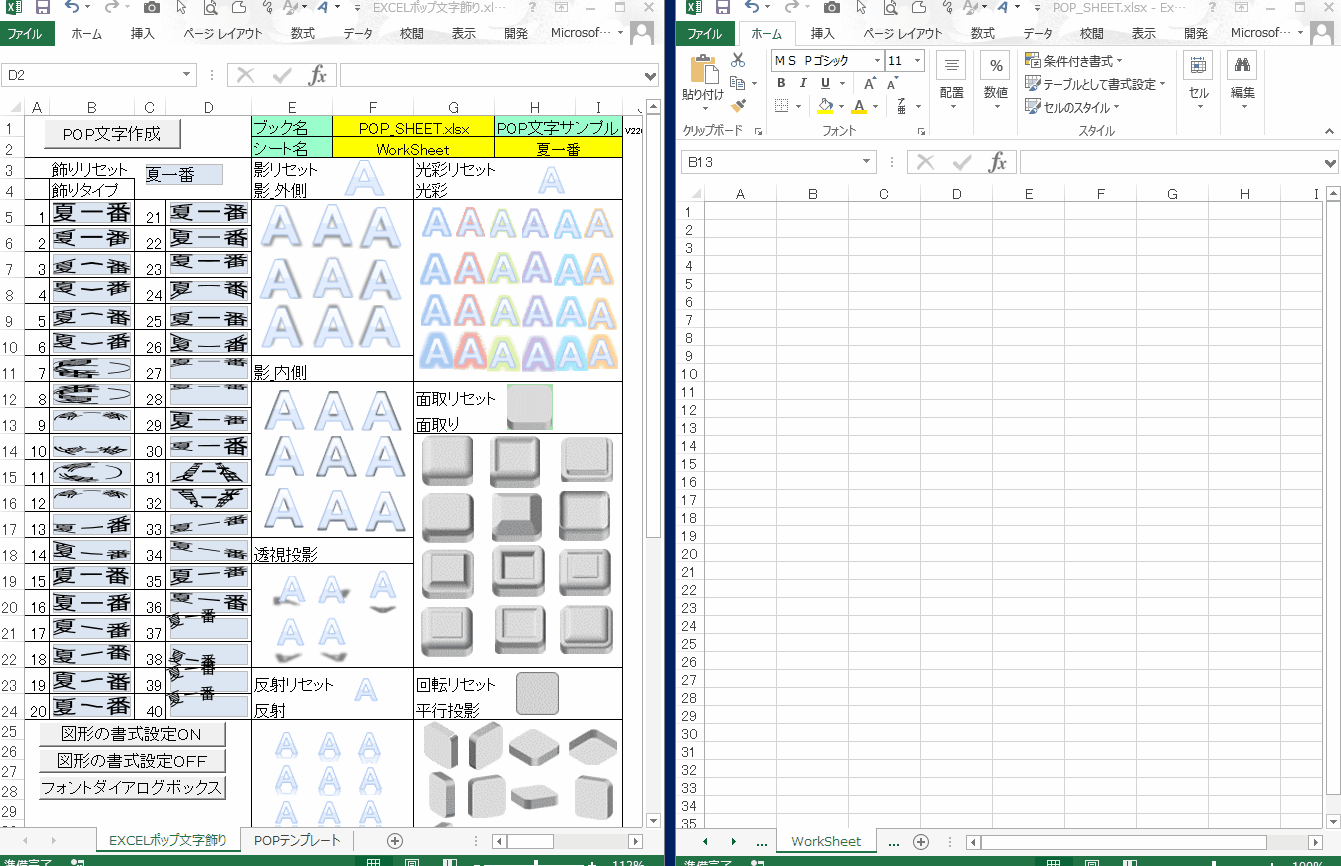Expand the 条件付き書式 dropdown

click(1076, 61)
